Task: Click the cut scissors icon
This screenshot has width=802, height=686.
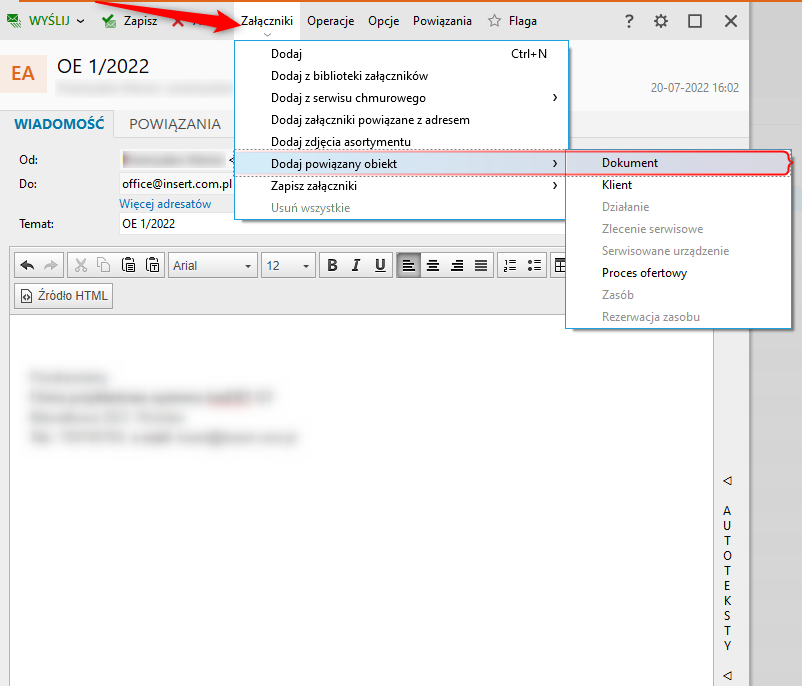Action: pos(81,265)
